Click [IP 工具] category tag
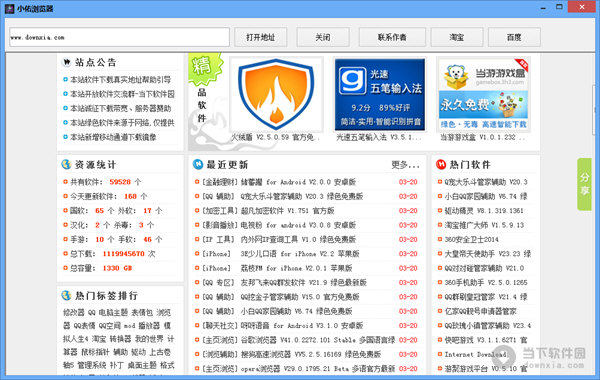The height and width of the screenshot is (380, 600). [218, 240]
